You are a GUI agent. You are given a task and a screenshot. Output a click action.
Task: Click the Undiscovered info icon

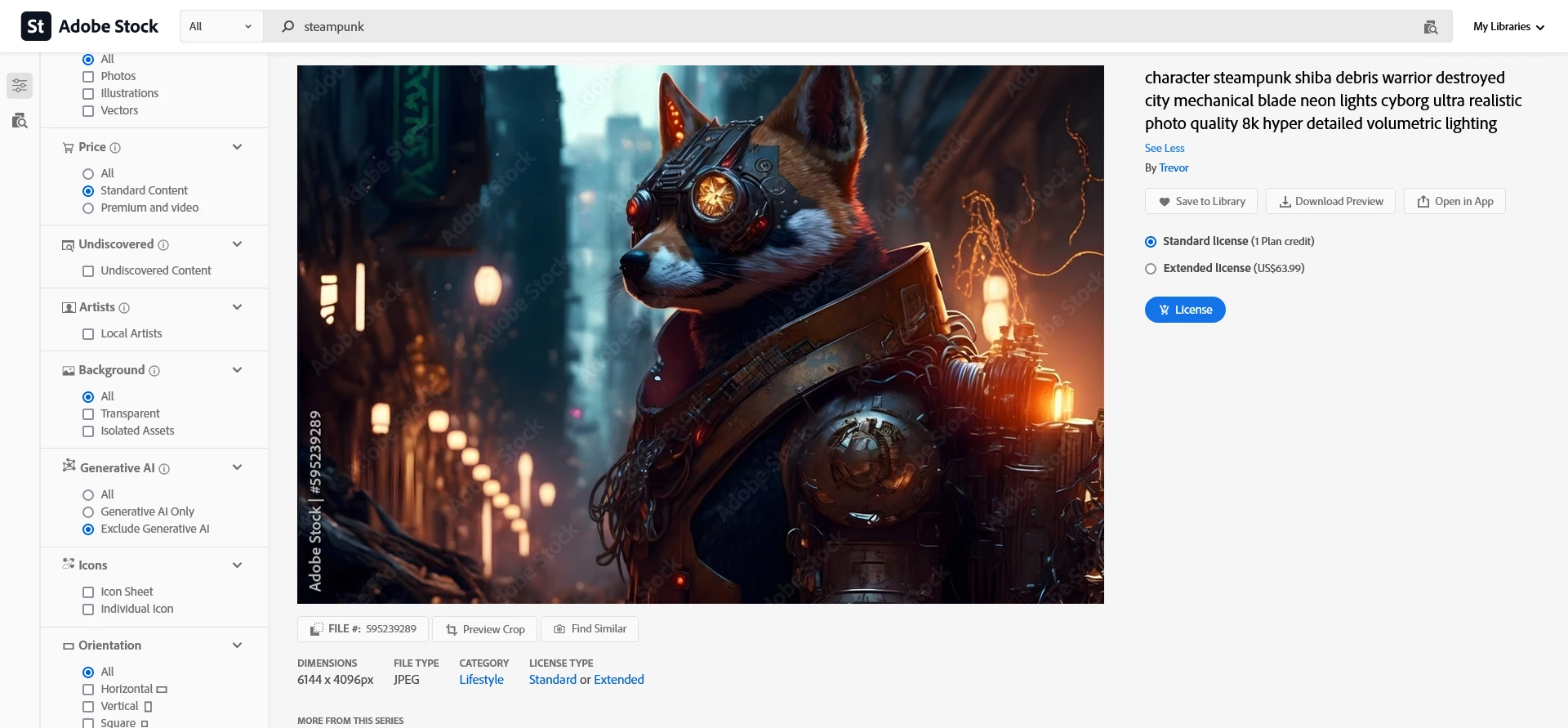[x=163, y=245]
